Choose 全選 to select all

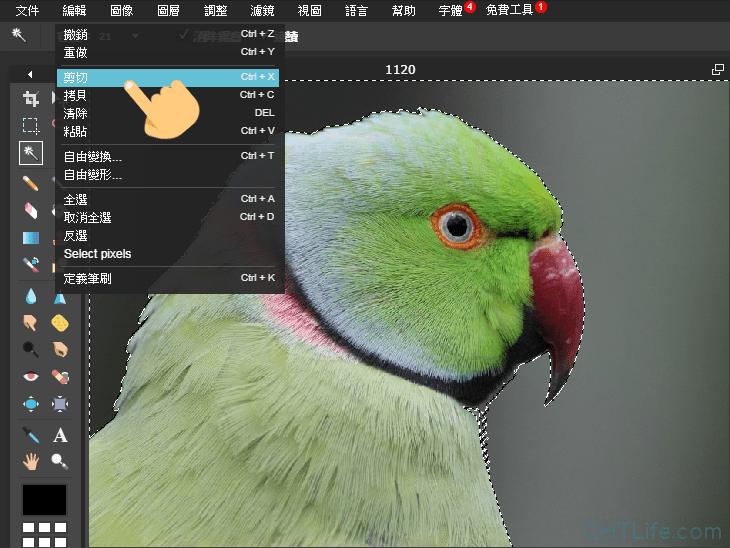(x=168, y=199)
